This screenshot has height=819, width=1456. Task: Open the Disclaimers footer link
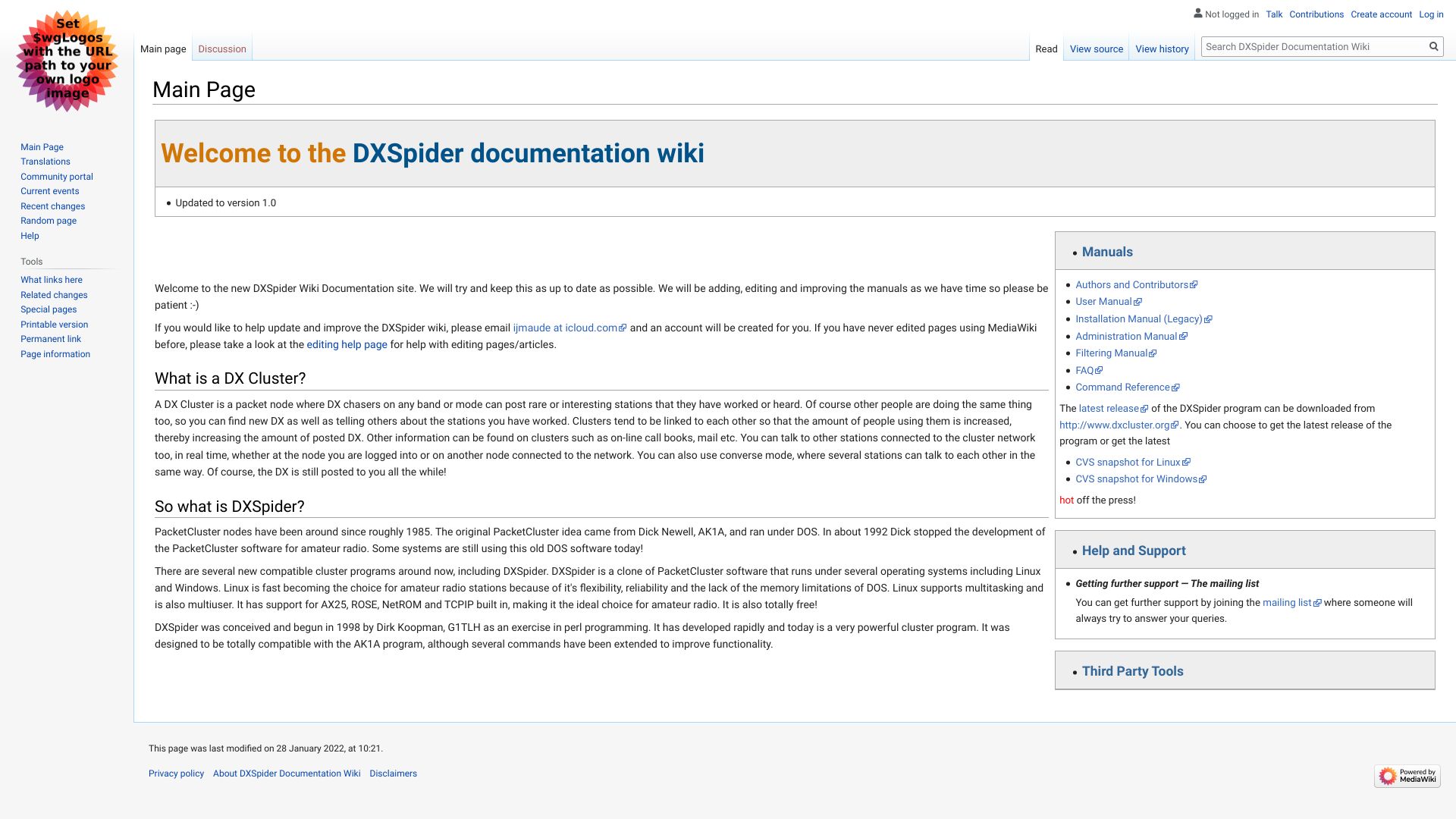pyautogui.click(x=393, y=773)
